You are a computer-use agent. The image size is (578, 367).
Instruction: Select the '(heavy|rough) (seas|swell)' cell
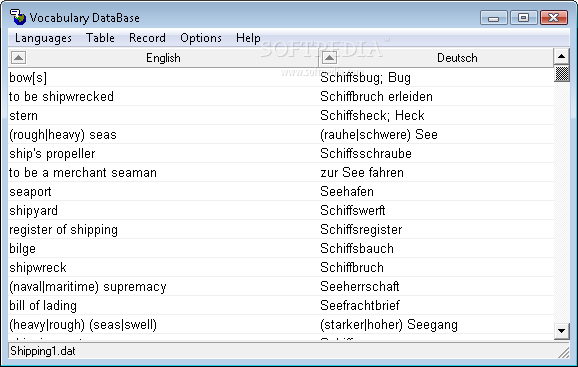click(x=163, y=325)
